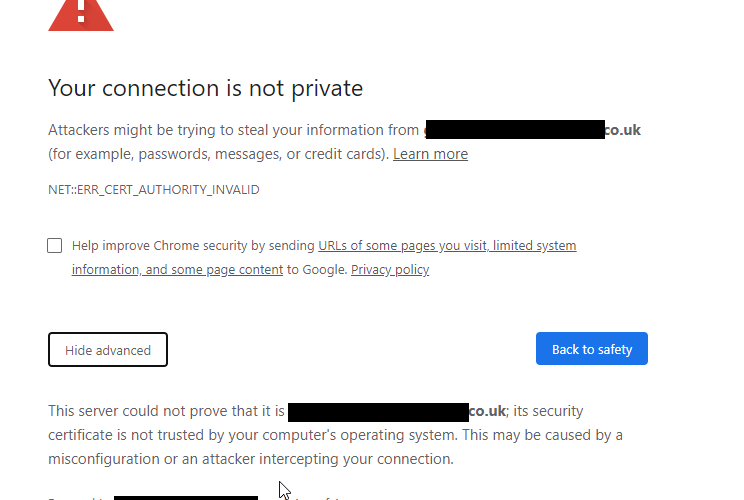Click the redacted domain in the Attackers sentence
The image size is (744, 500).
coord(514,130)
